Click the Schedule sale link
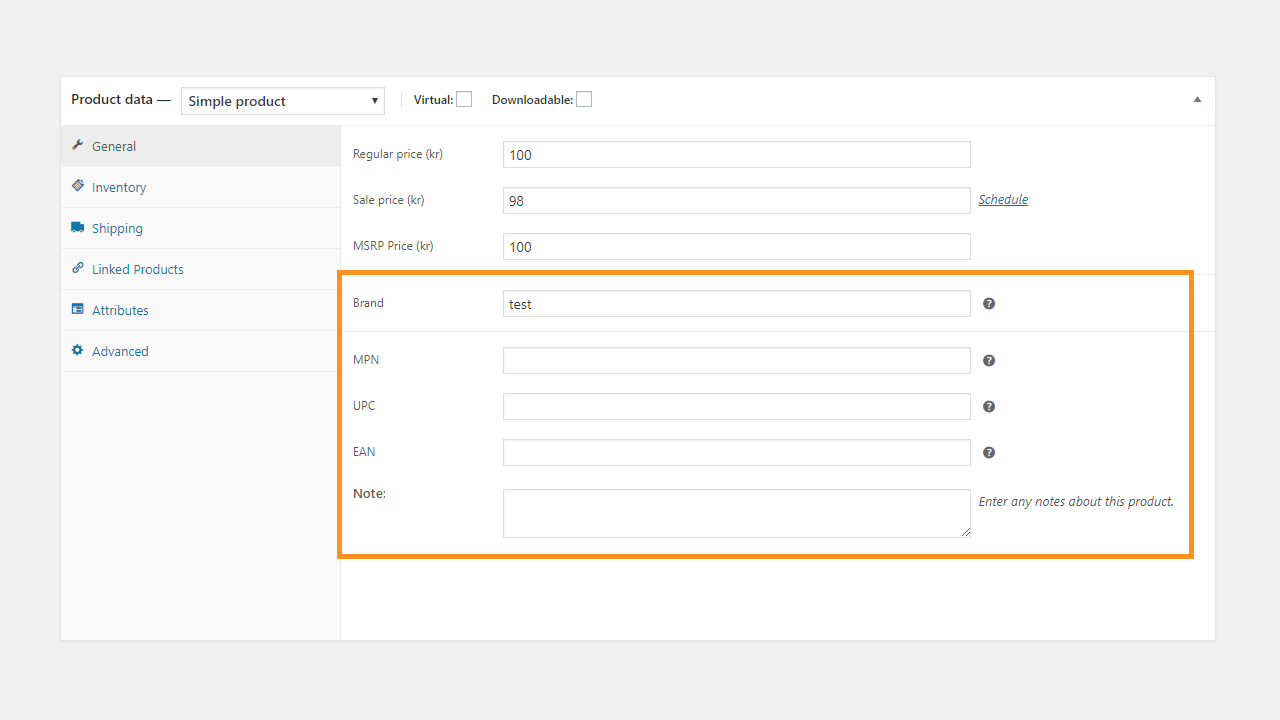 pos(1003,199)
